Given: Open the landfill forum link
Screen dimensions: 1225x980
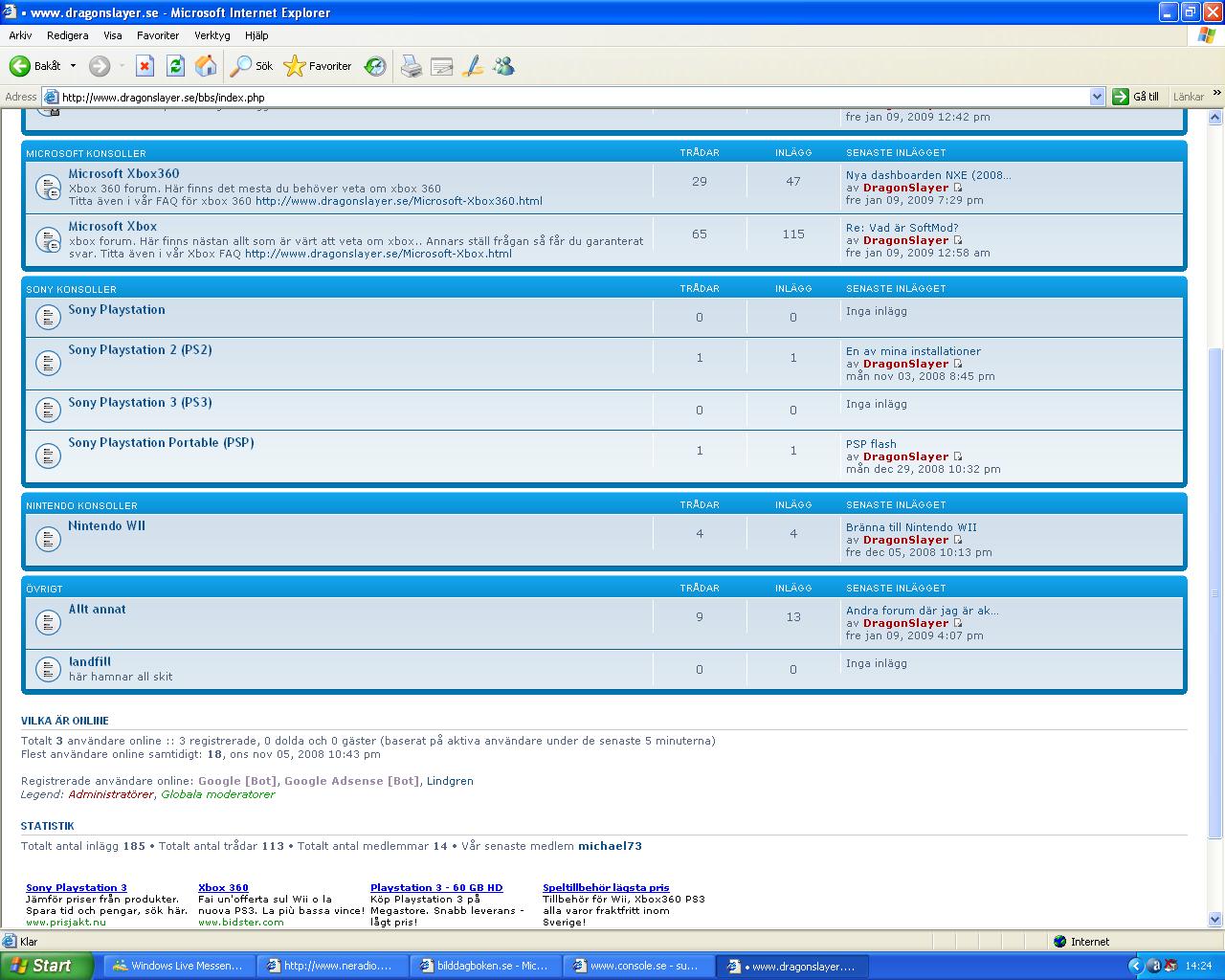Looking at the screenshot, I should (90, 662).
